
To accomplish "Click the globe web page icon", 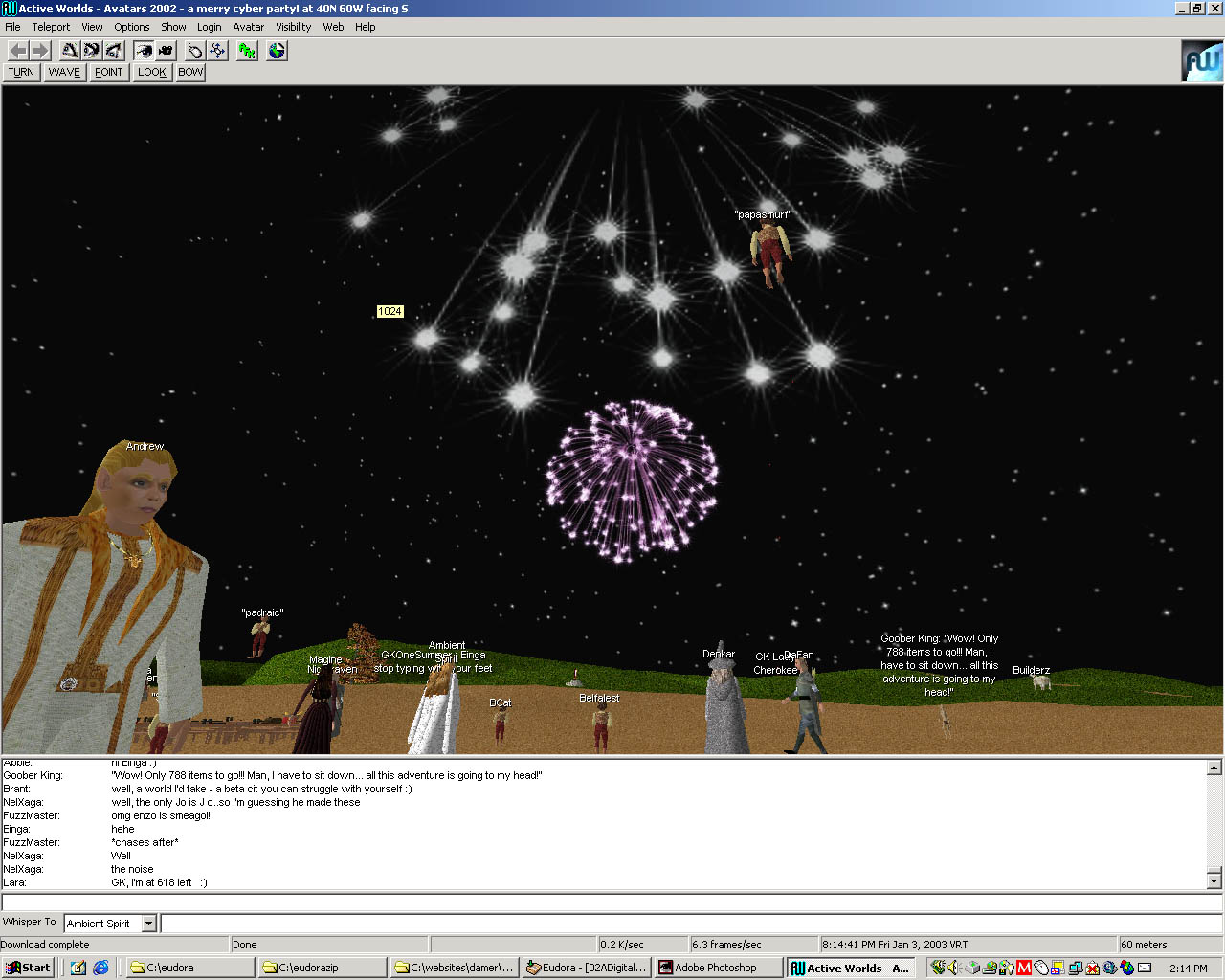I will click(277, 51).
